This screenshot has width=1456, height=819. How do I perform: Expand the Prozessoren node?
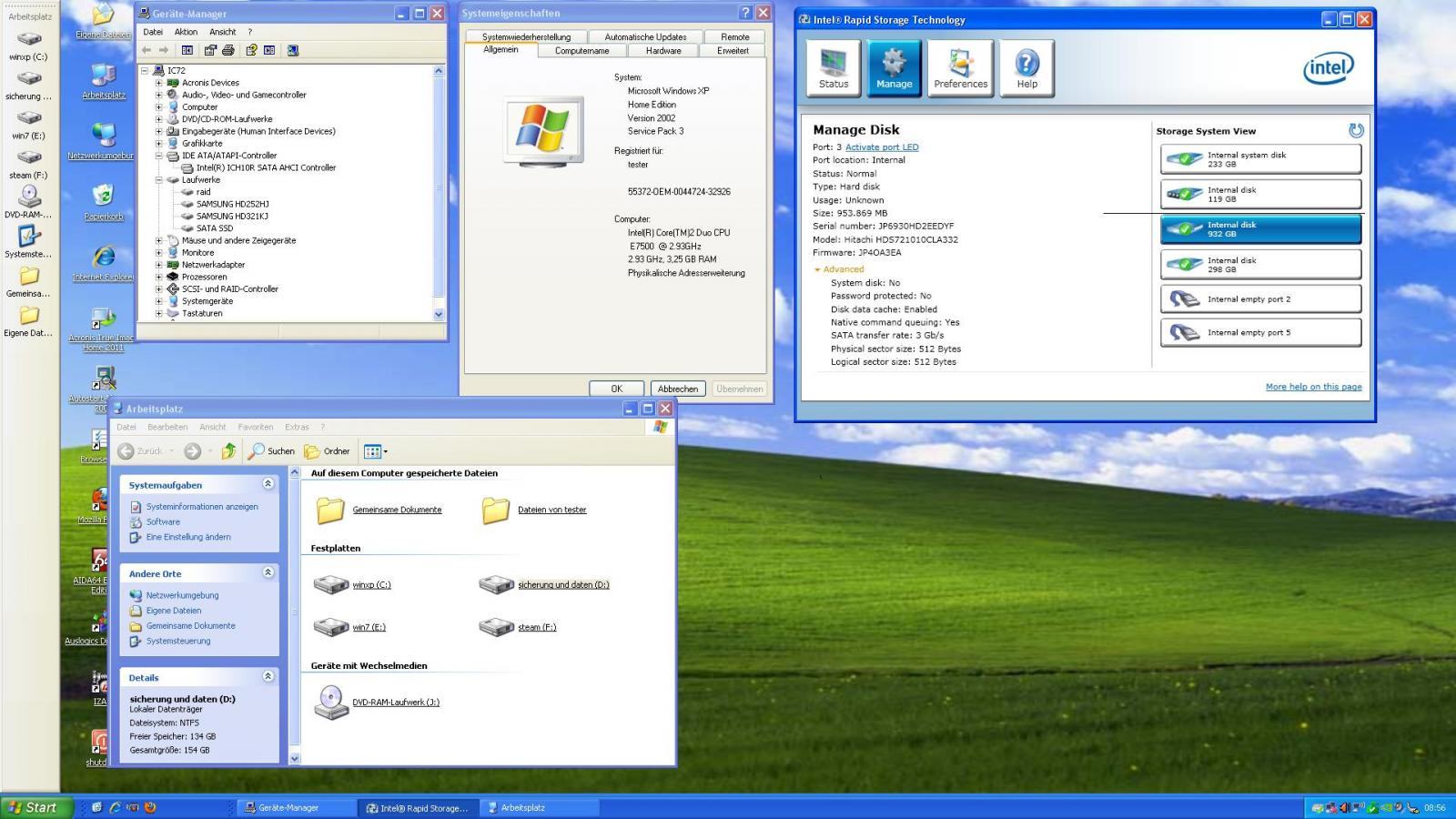(158, 277)
